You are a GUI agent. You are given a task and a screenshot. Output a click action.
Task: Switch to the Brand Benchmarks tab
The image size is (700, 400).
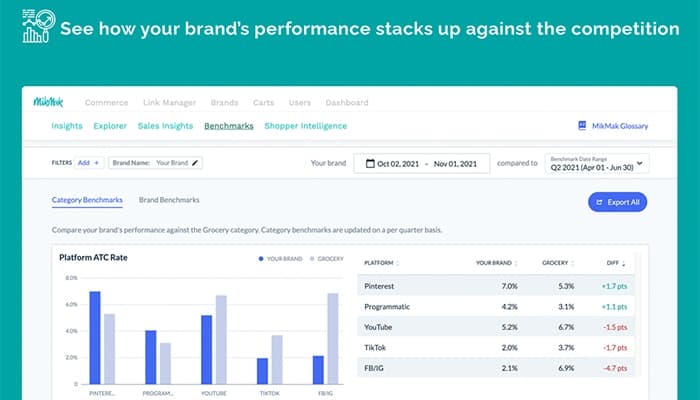(169, 200)
